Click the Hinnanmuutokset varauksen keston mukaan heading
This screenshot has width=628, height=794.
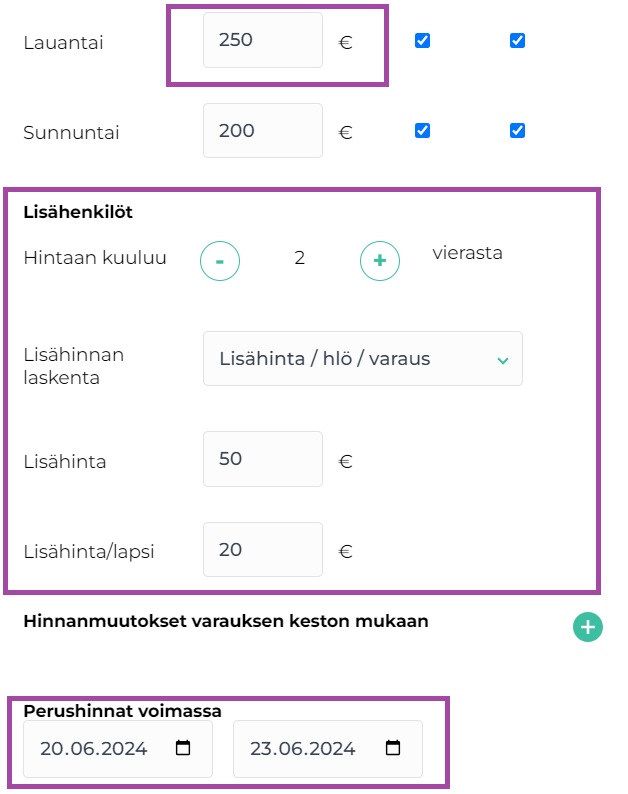[226, 621]
